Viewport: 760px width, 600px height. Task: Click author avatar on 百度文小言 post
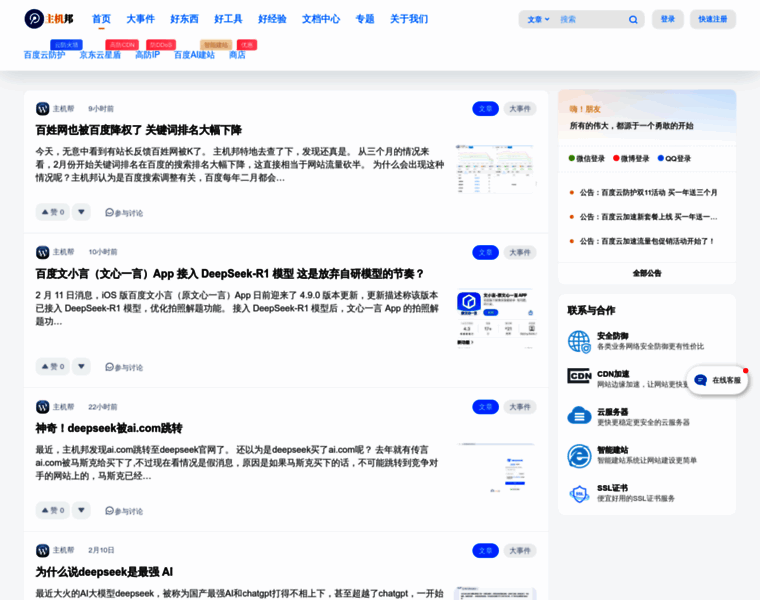[43, 252]
